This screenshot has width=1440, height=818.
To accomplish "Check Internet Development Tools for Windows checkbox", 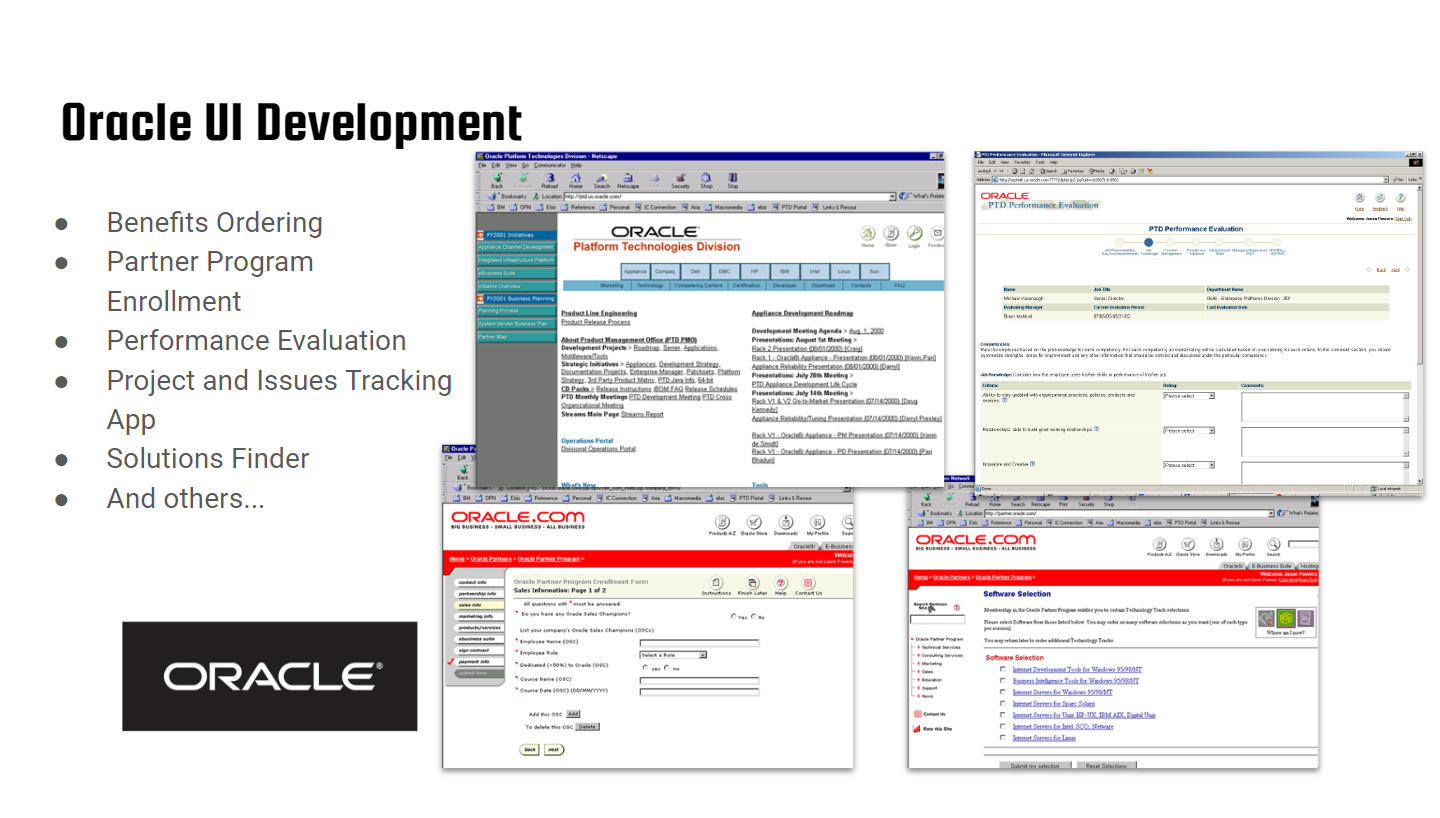I will point(1003,669).
